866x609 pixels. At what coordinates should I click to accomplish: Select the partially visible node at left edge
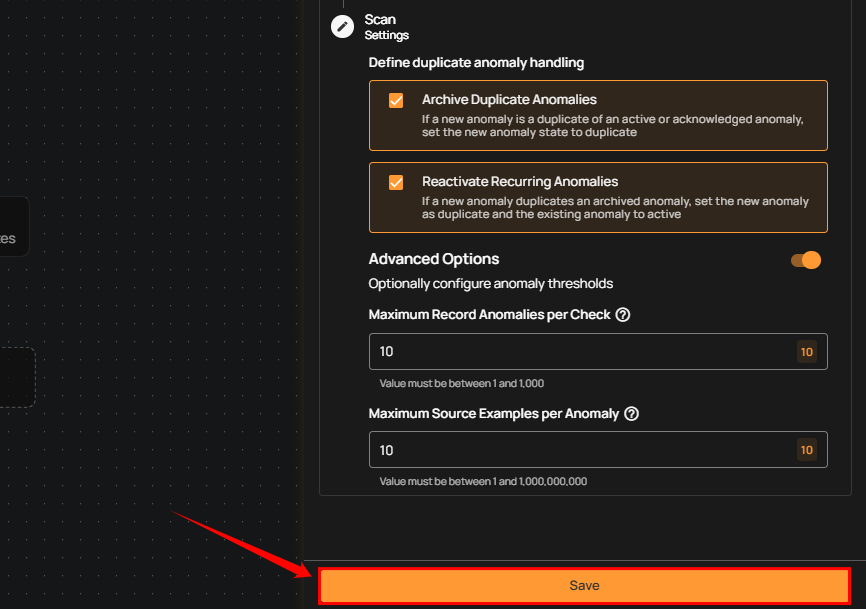(13, 227)
